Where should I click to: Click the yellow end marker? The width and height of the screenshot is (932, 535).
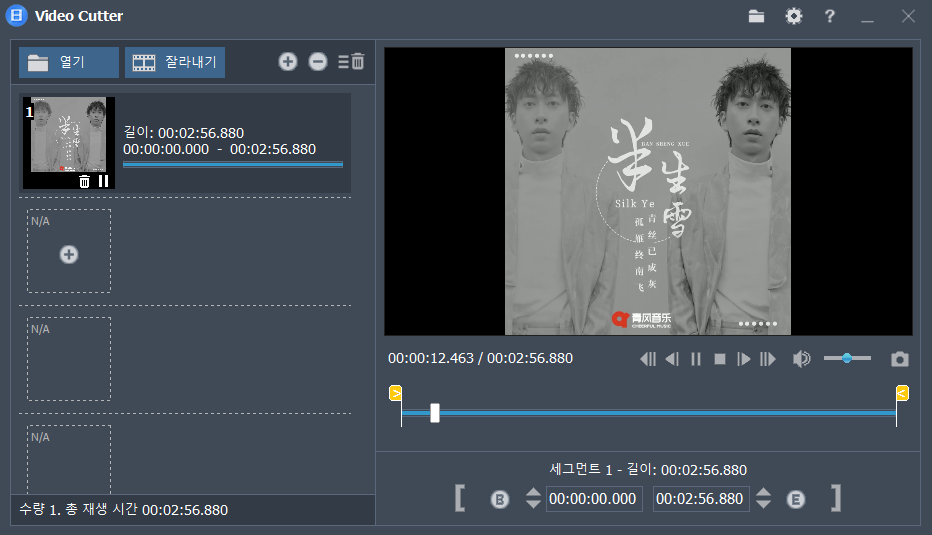point(902,393)
